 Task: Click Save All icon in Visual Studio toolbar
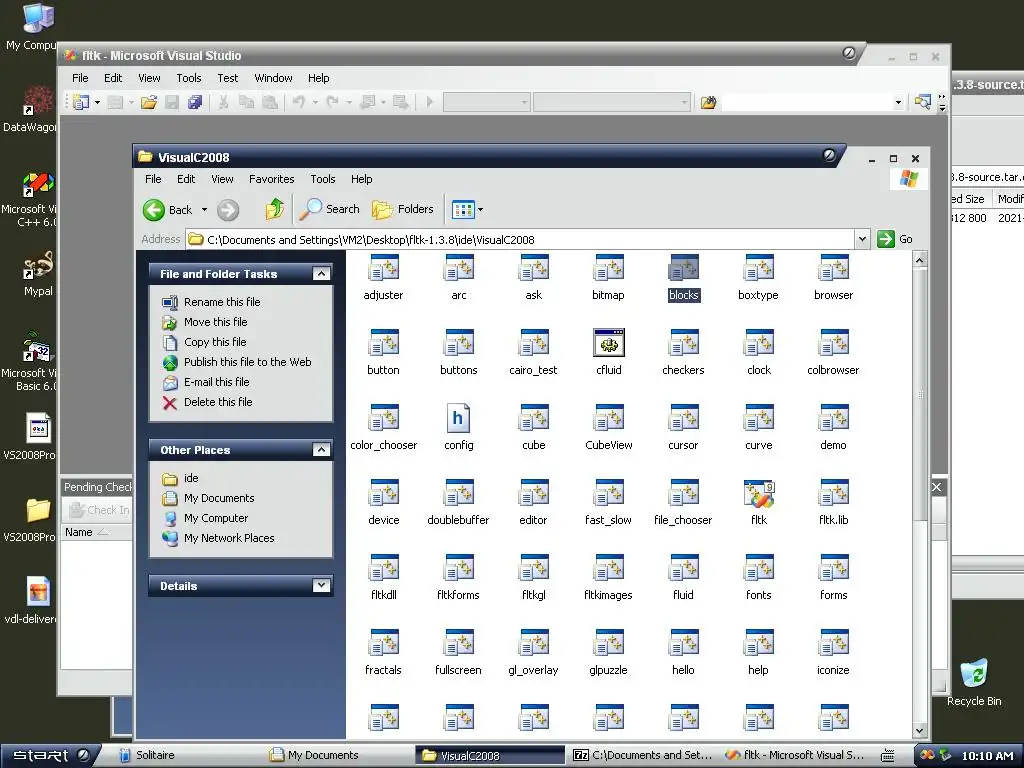[195, 102]
